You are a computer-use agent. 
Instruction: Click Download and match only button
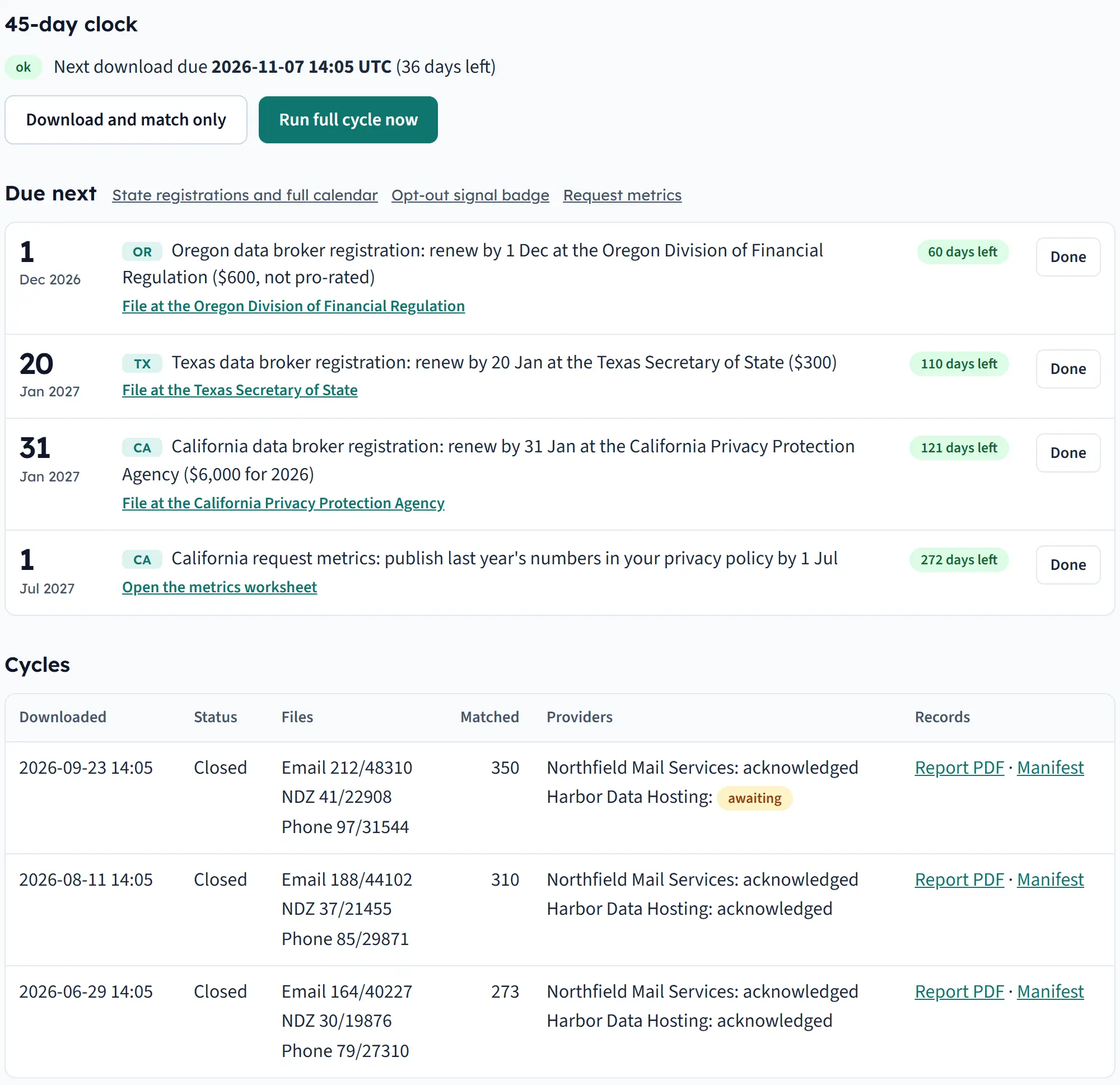click(125, 119)
